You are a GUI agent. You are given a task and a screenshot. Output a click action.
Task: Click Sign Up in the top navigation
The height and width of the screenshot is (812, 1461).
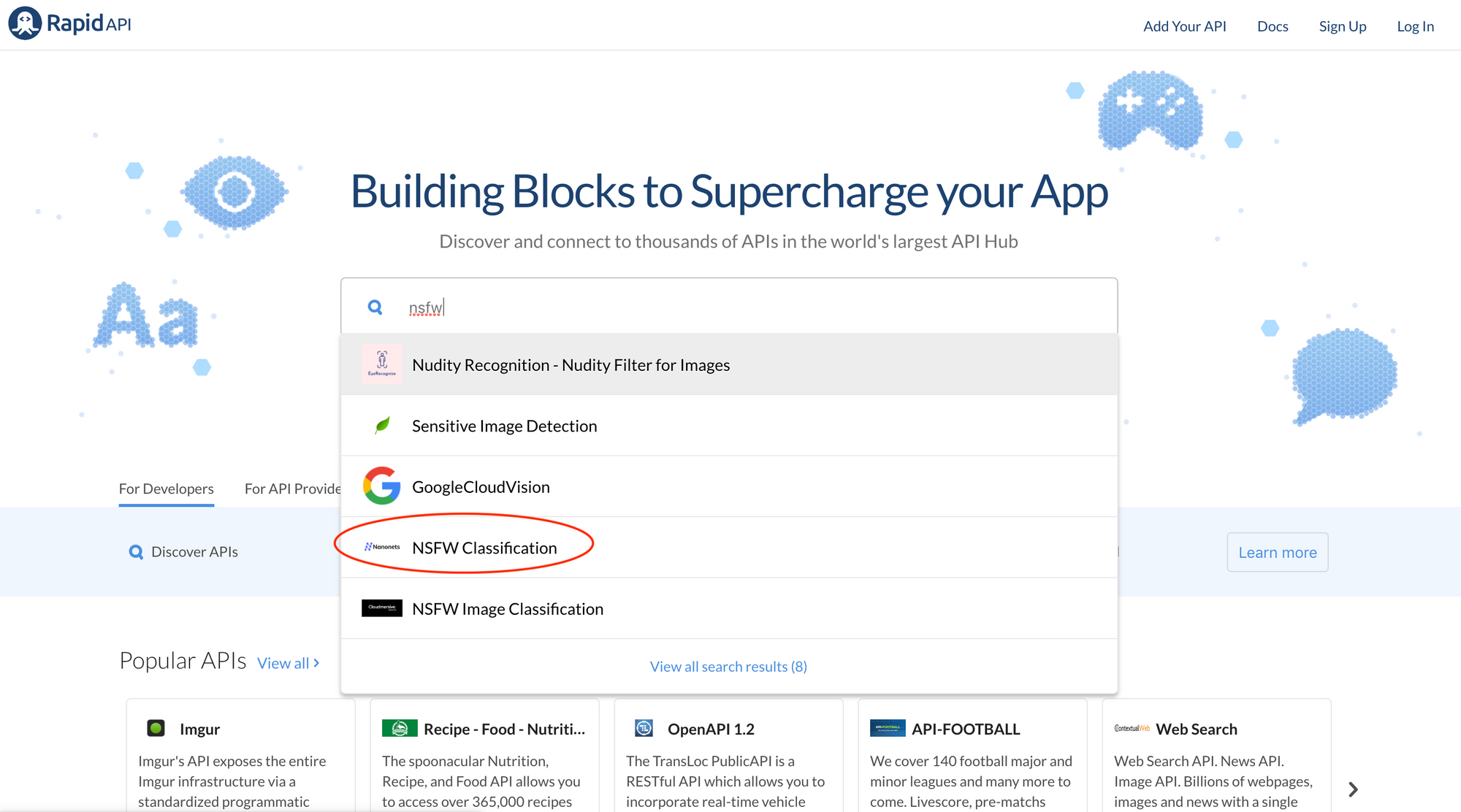pyautogui.click(x=1342, y=26)
